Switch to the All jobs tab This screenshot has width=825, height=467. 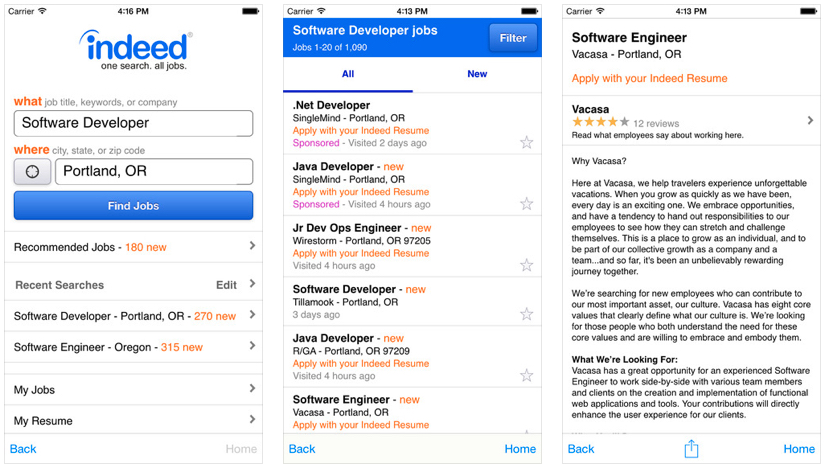click(x=348, y=74)
